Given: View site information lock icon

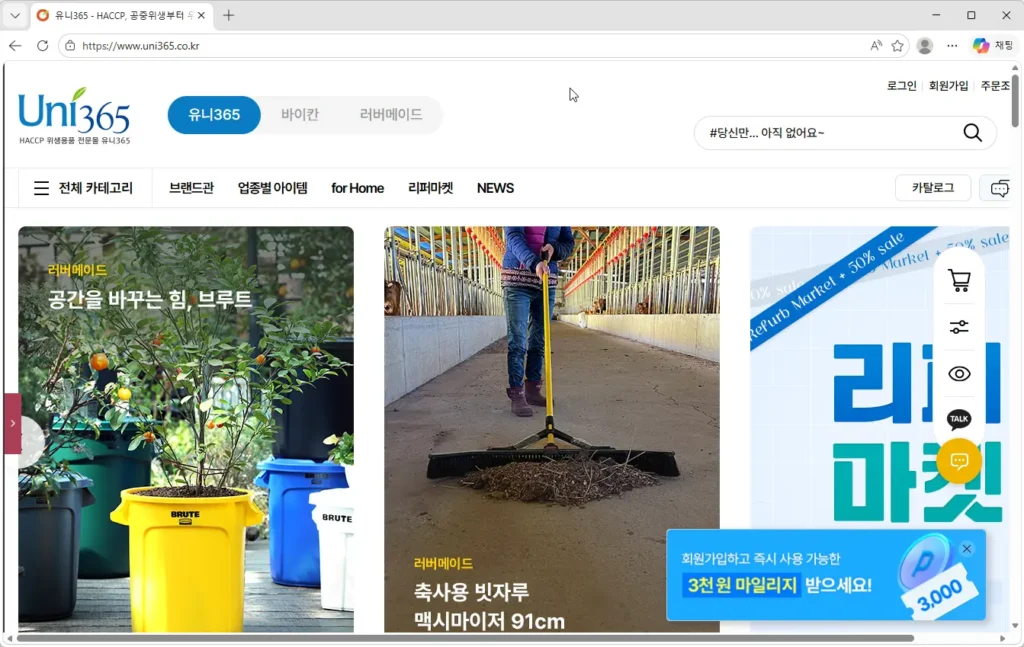Looking at the screenshot, I should pyautogui.click(x=70, y=46).
